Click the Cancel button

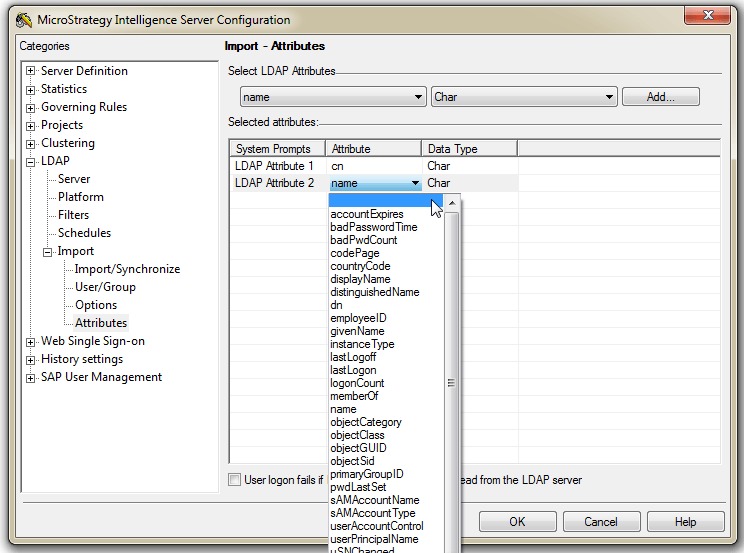tap(601, 522)
